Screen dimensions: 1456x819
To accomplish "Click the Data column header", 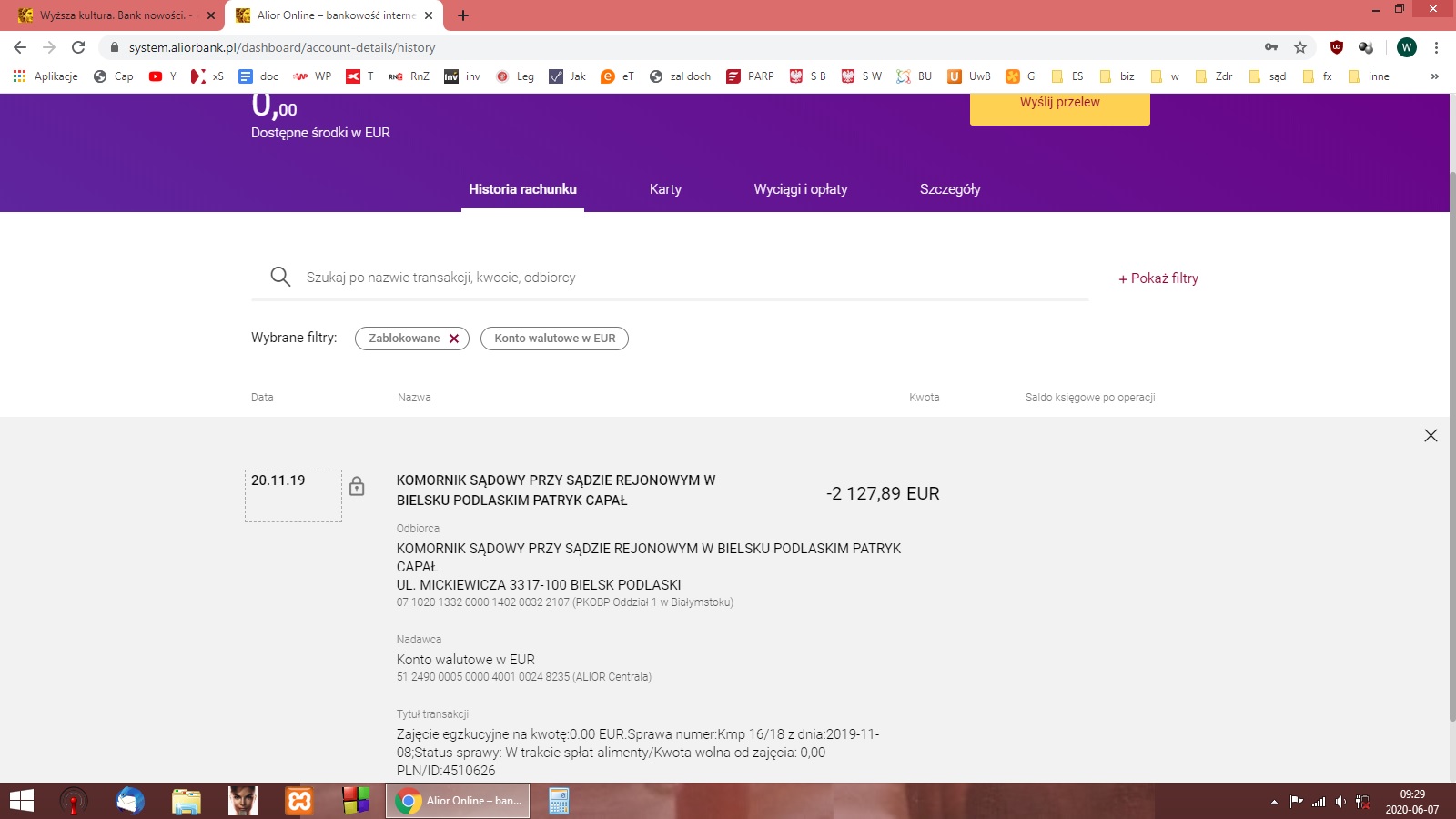I will (262, 398).
